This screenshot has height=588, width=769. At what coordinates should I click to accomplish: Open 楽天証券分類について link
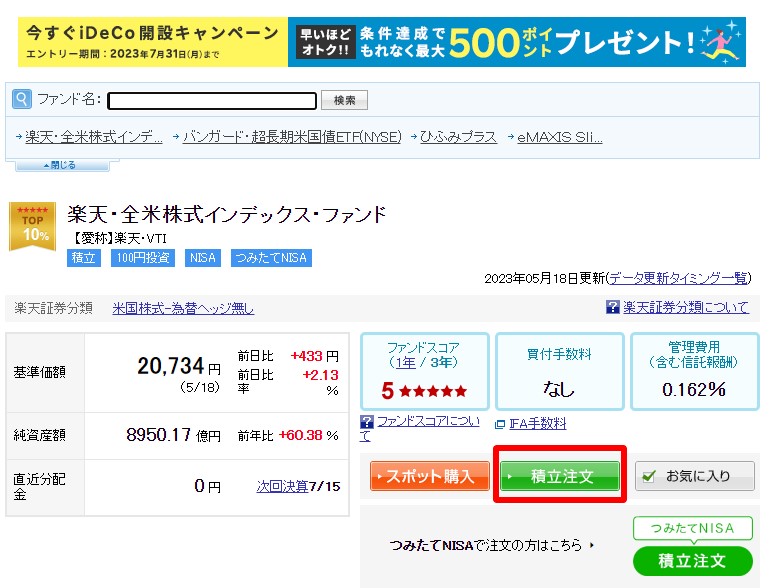click(686, 307)
